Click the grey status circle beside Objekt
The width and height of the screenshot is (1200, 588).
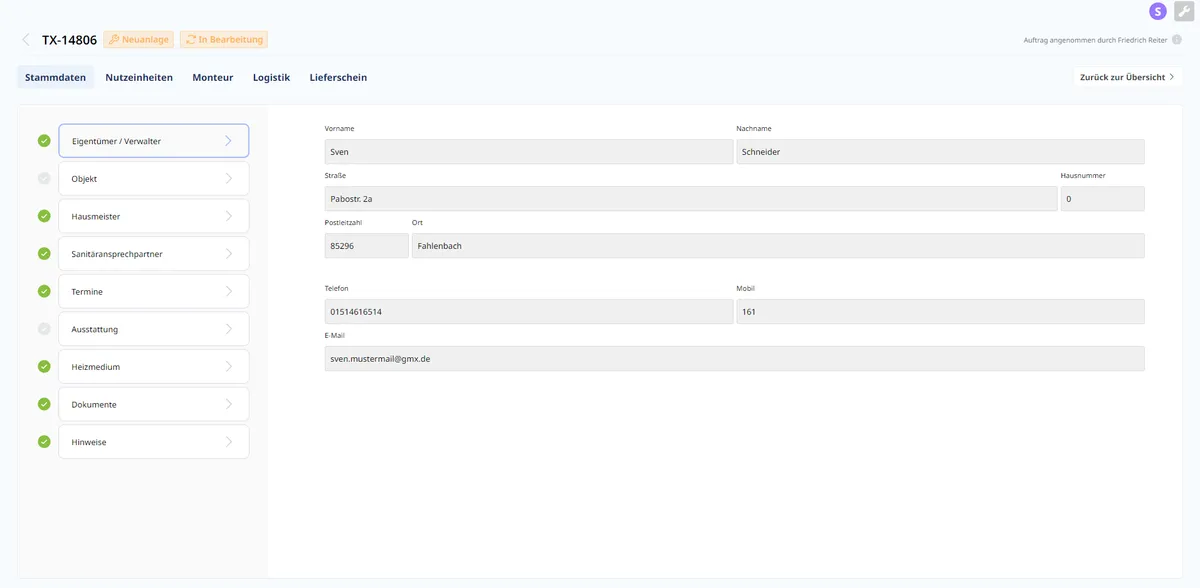pos(44,179)
